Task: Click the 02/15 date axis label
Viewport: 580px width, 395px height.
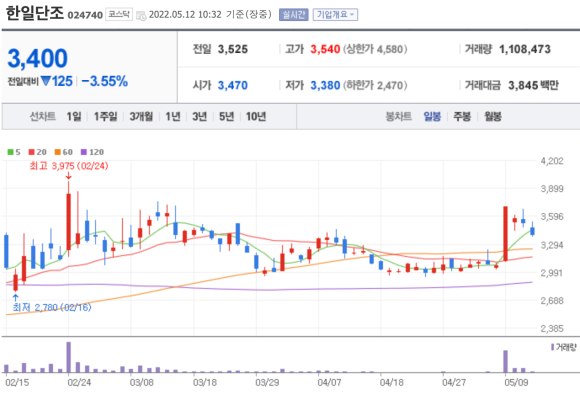Action: point(17,382)
